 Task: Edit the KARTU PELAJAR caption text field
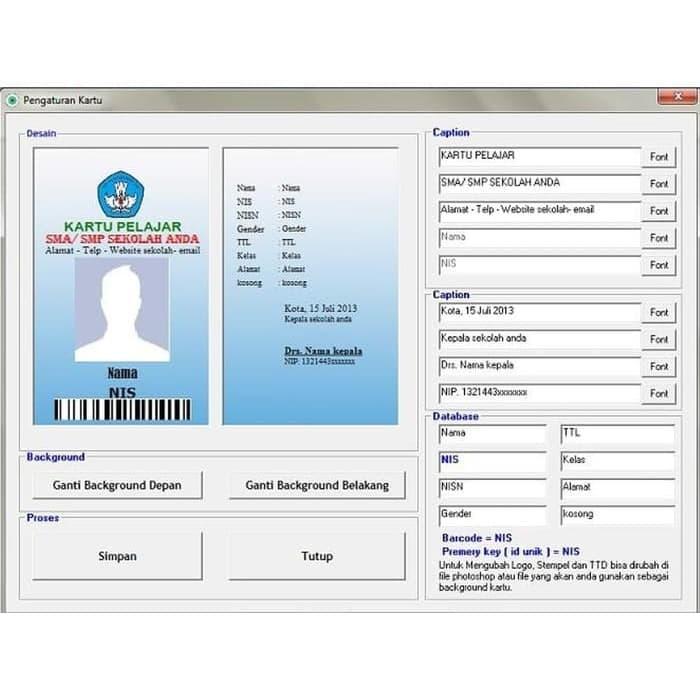(539, 157)
